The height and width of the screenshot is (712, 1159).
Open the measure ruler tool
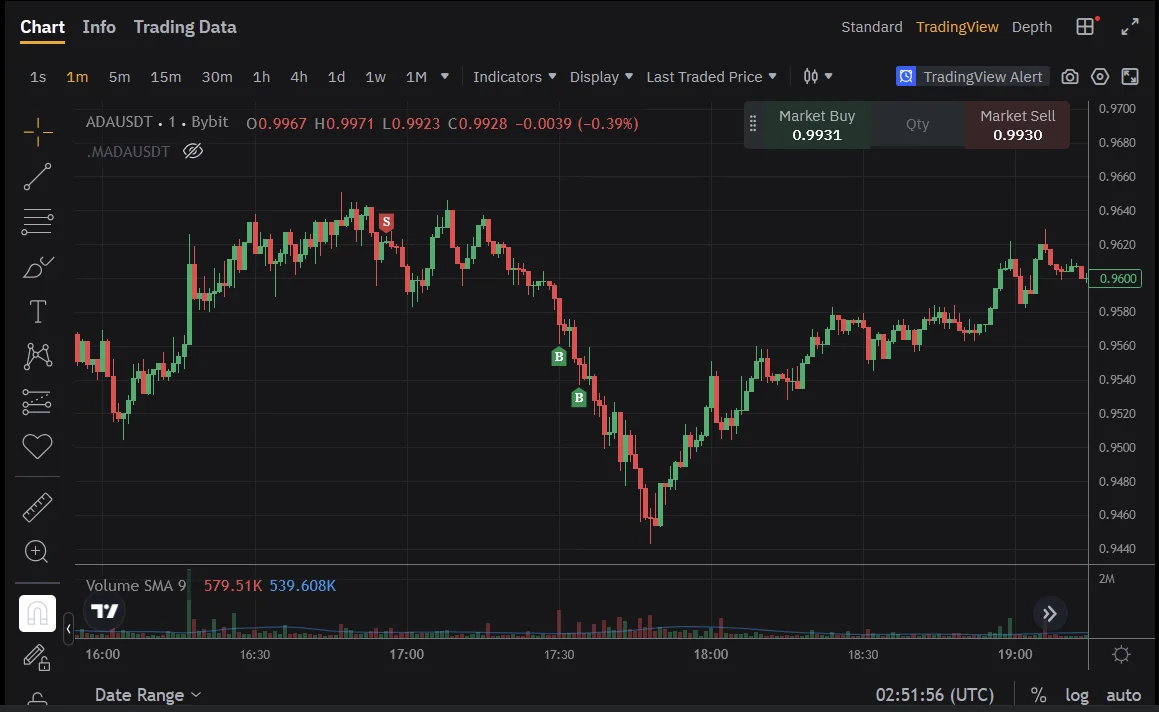(38, 507)
